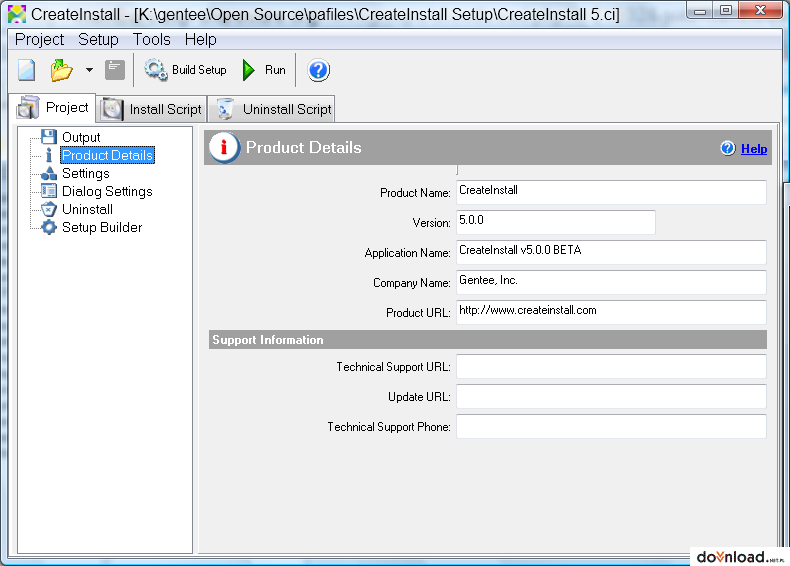Select Settings in the tree

[86, 173]
